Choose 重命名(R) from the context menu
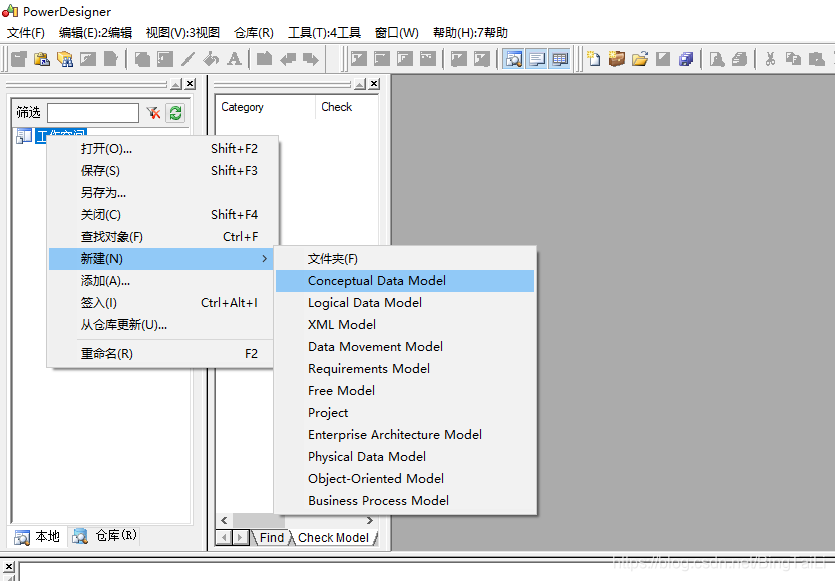The width and height of the screenshot is (835, 581). coord(163,354)
